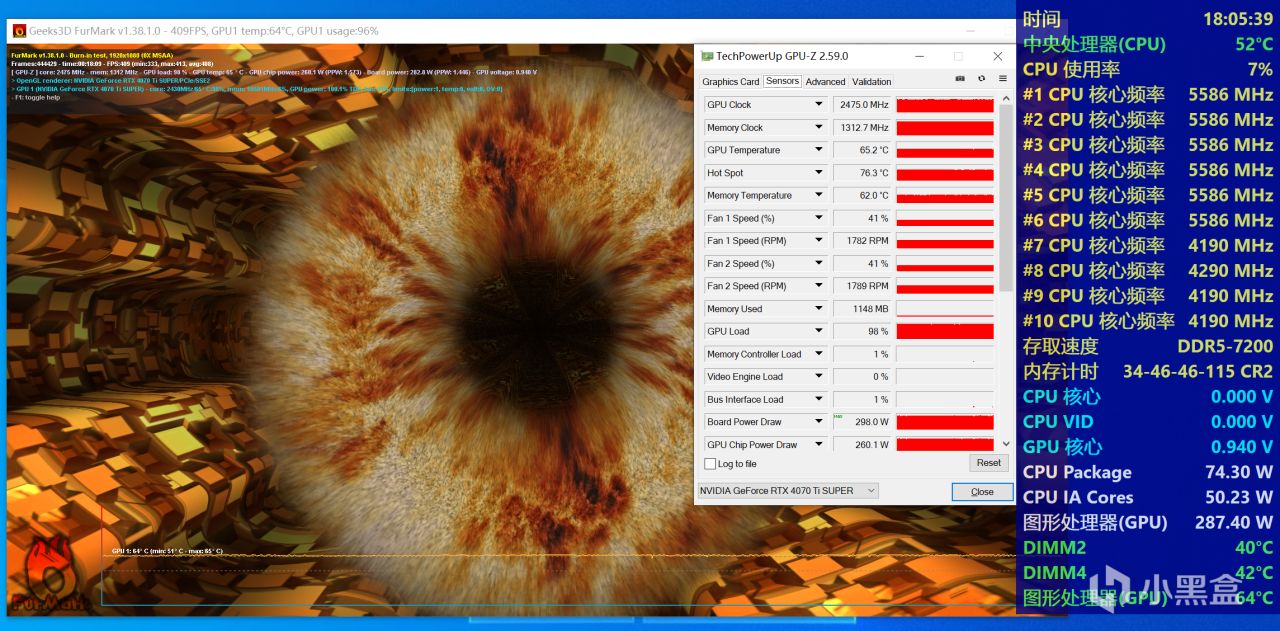This screenshot has height=631, width=1280.
Task: Click the DIMM2 40°C reading
Action: pos(1148,547)
